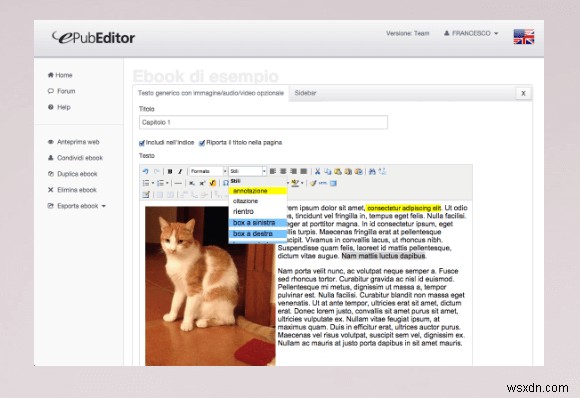
Task: Insert a hyperlink with link icon
Action: (x=323, y=183)
